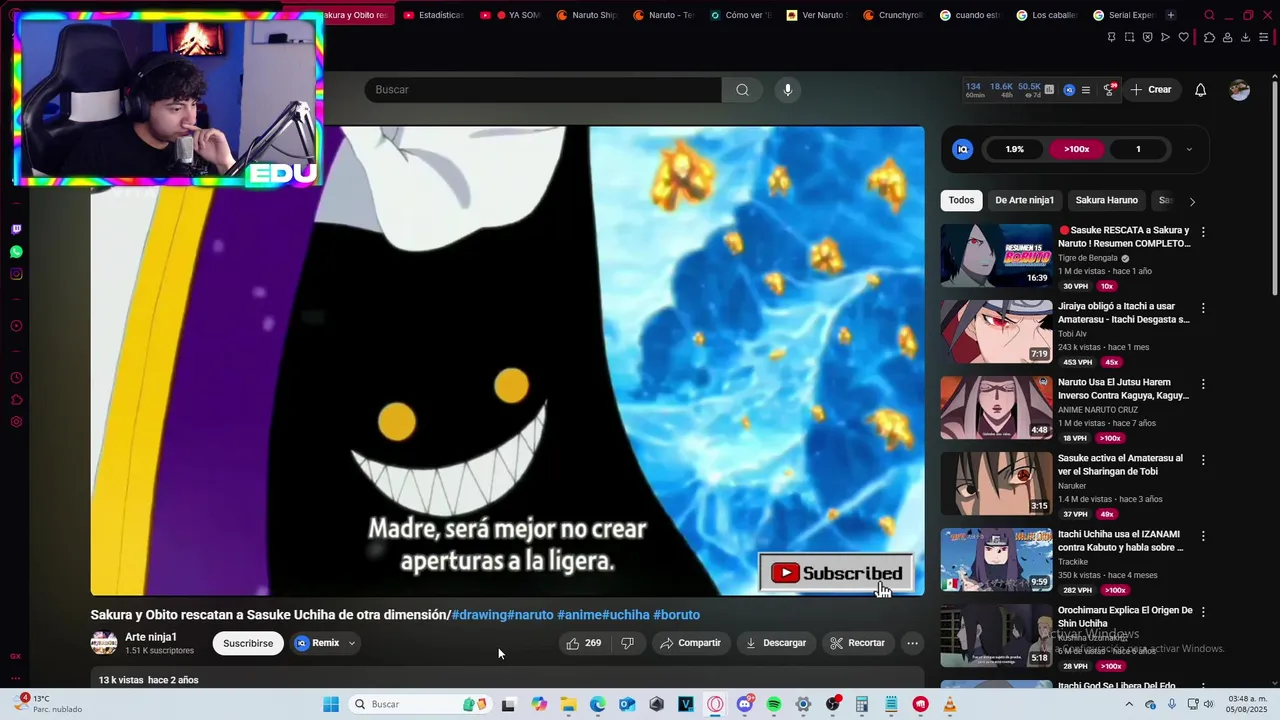Expand the vidIQ score panel chevron
This screenshot has height=720, width=1280.
click(x=1189, y=149)
